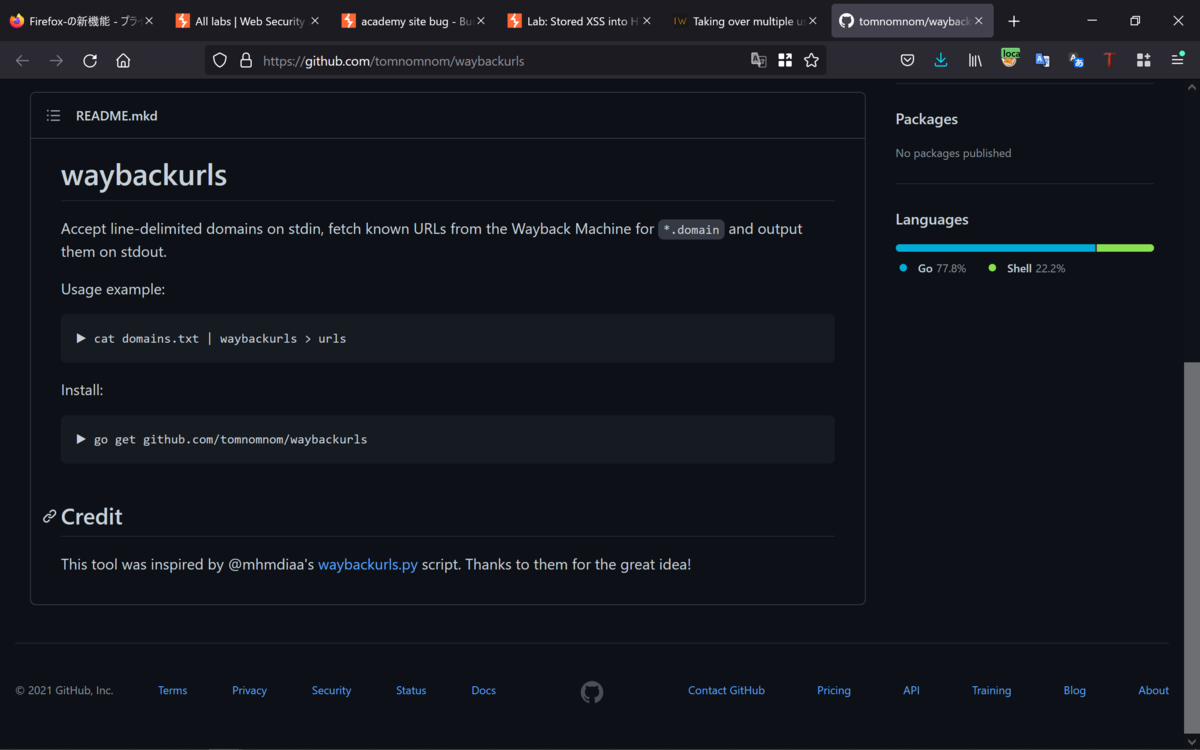Open the waybackurls.py script link
1200x750 pixels.
tap(368, 564)
